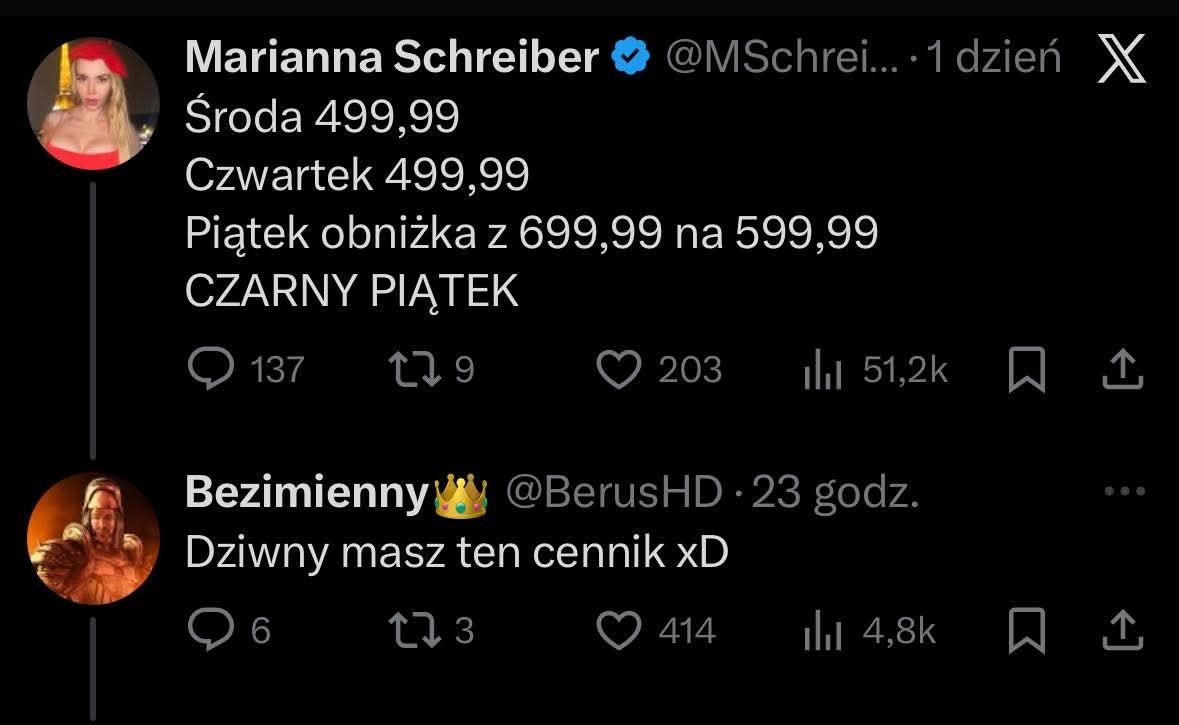
Task: View analytics showing 4,8k views
Action: [821, 632]
